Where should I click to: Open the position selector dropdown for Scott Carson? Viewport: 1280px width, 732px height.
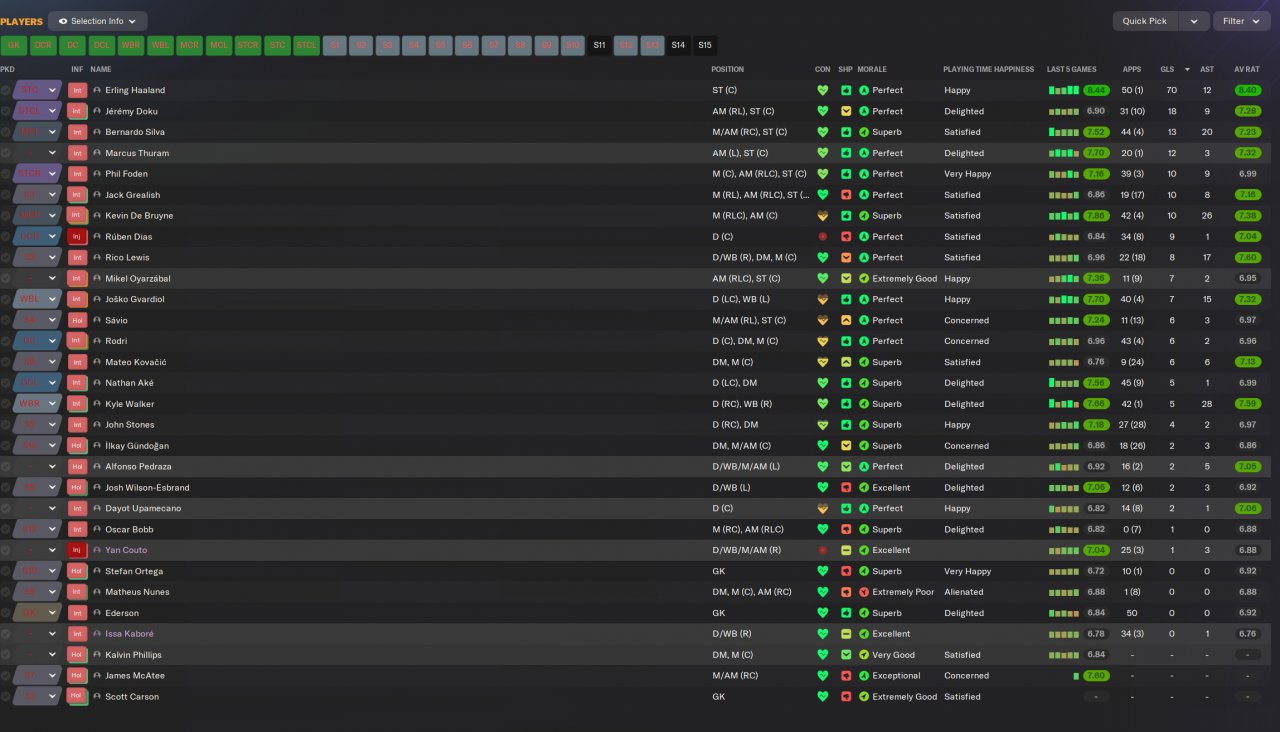coord(53,697)
